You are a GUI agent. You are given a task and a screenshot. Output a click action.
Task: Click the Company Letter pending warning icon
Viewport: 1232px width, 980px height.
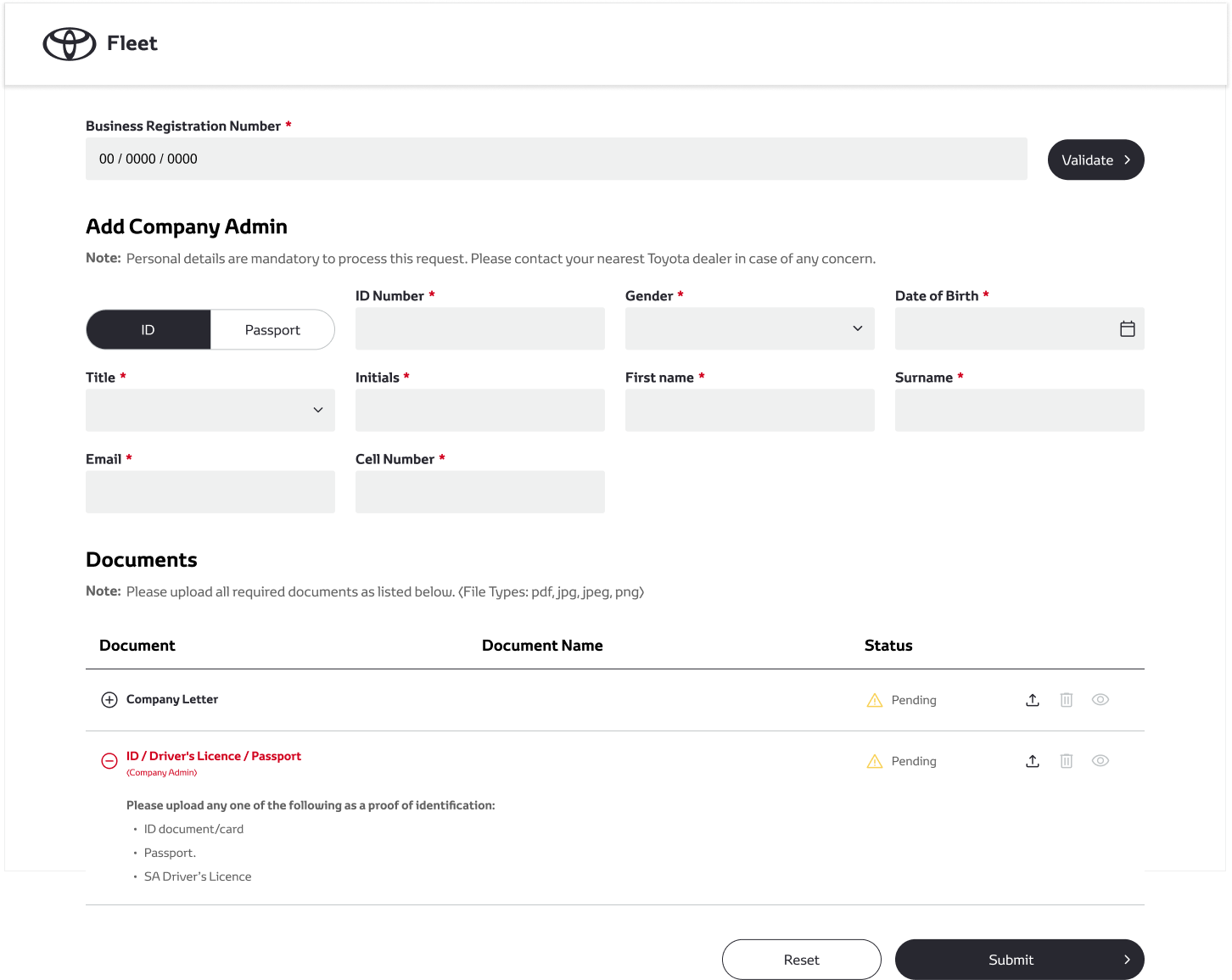875,700
